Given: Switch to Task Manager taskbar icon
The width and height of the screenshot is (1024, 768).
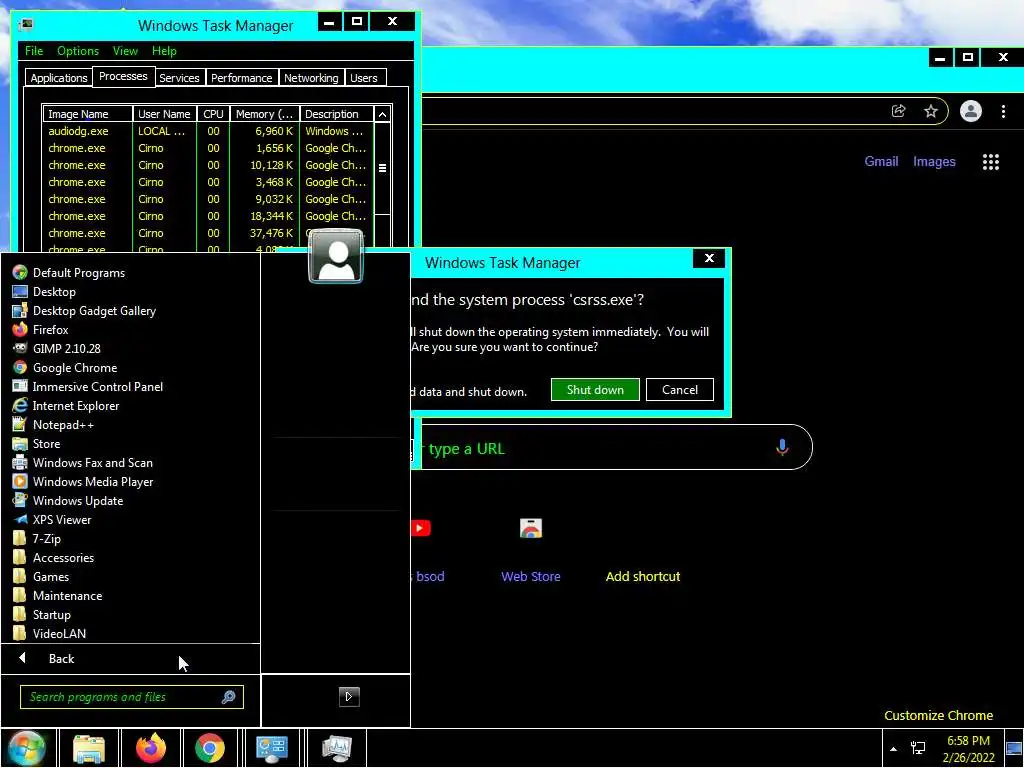Looking at the screenshot, I should 336,748.
